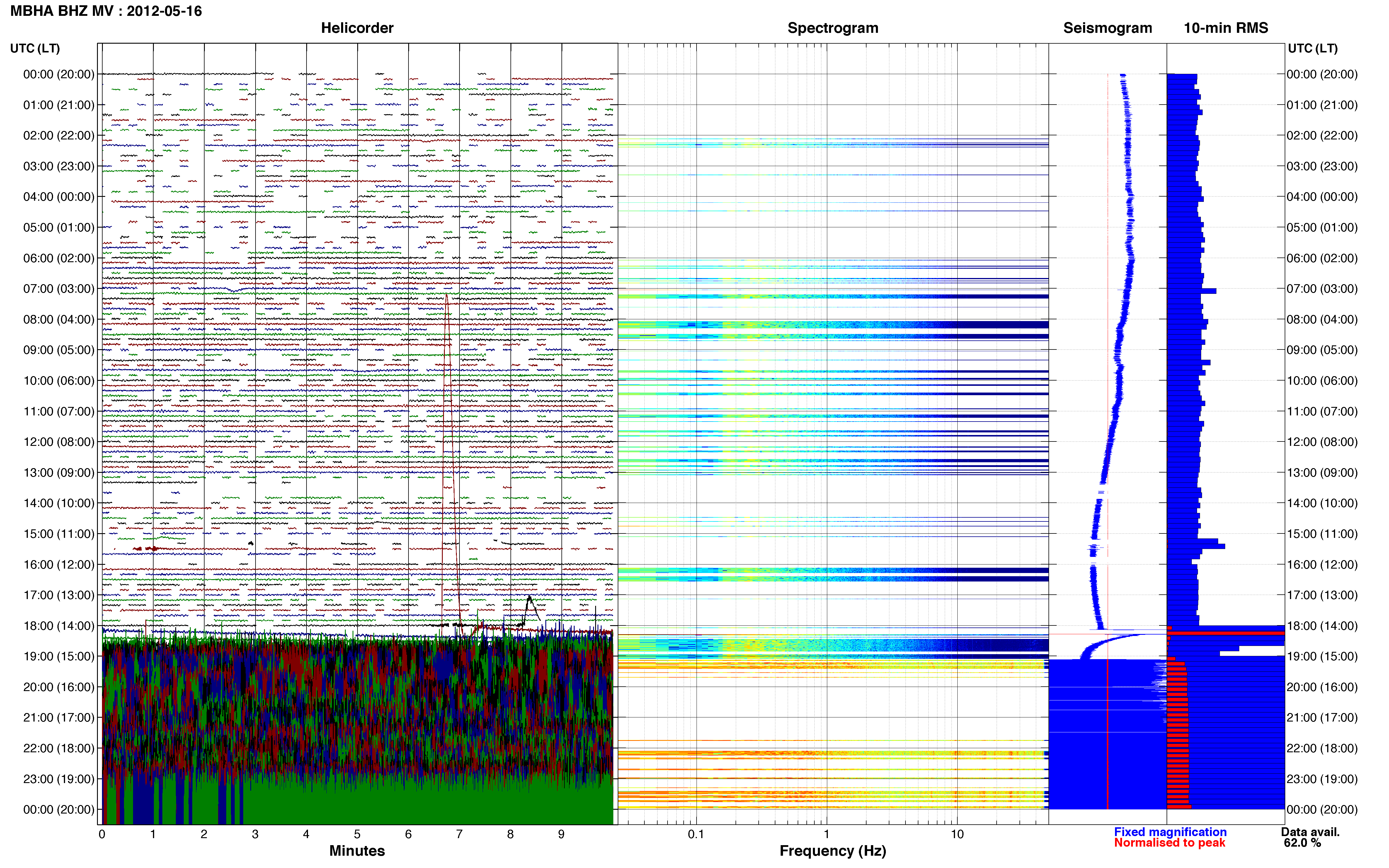Click the 7 tick on the Minutes axis

pos(459,834)
